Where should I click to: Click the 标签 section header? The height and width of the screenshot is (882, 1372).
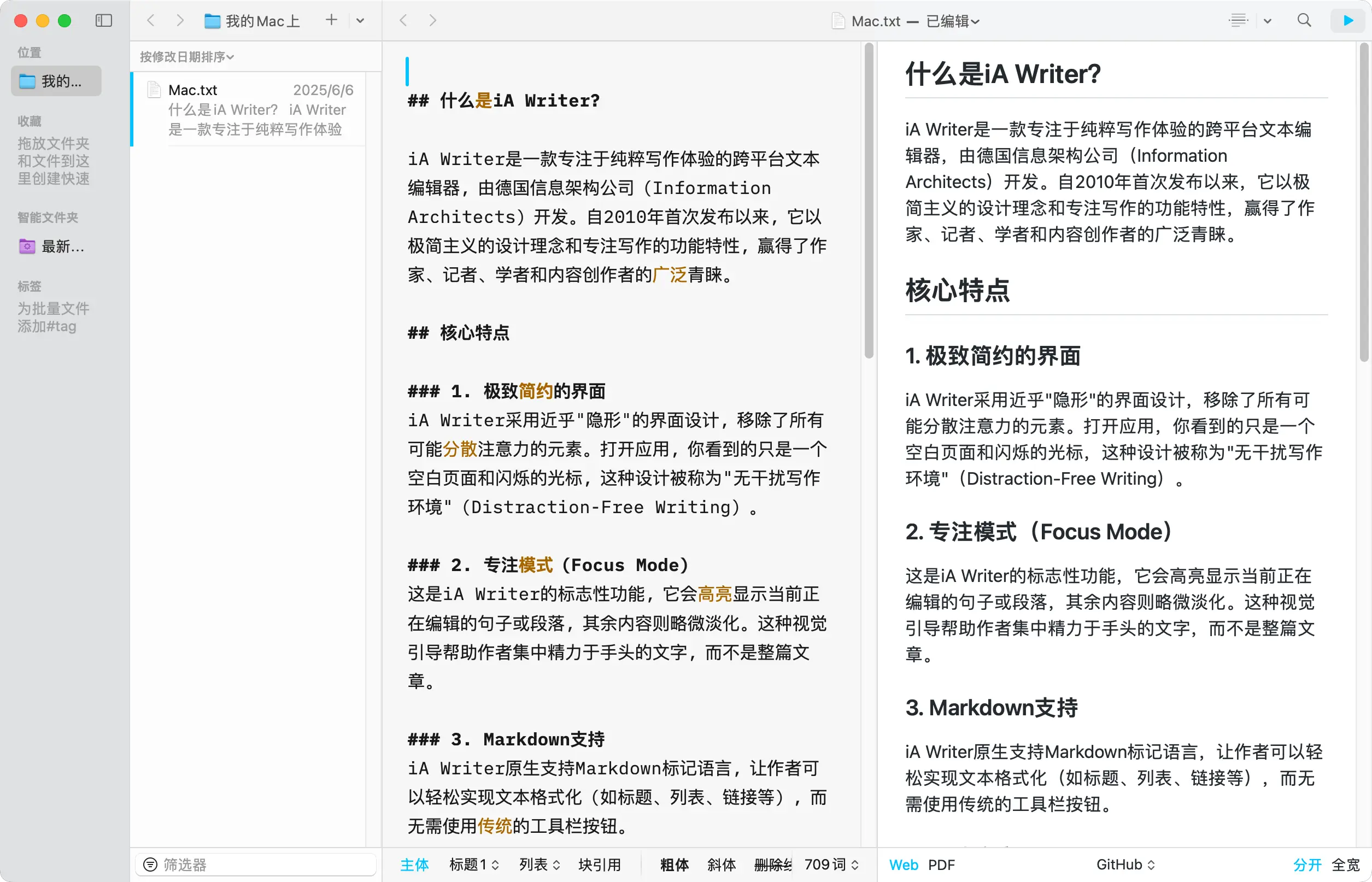29,286
